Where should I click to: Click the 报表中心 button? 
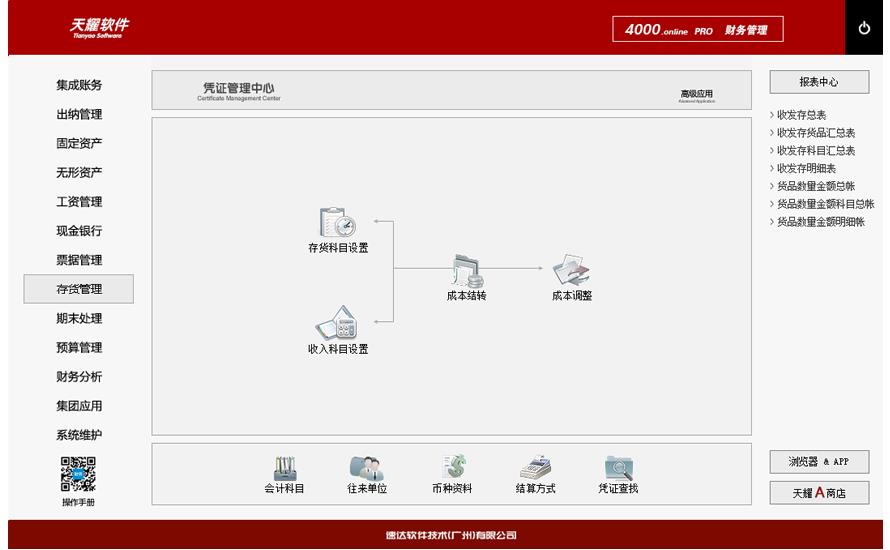[819, 82]
